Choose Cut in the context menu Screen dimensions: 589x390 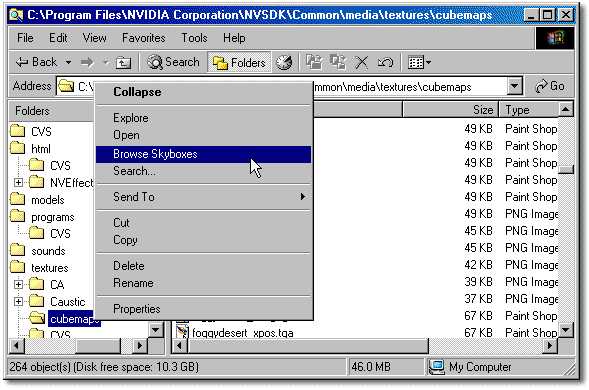tap(204, 223)
